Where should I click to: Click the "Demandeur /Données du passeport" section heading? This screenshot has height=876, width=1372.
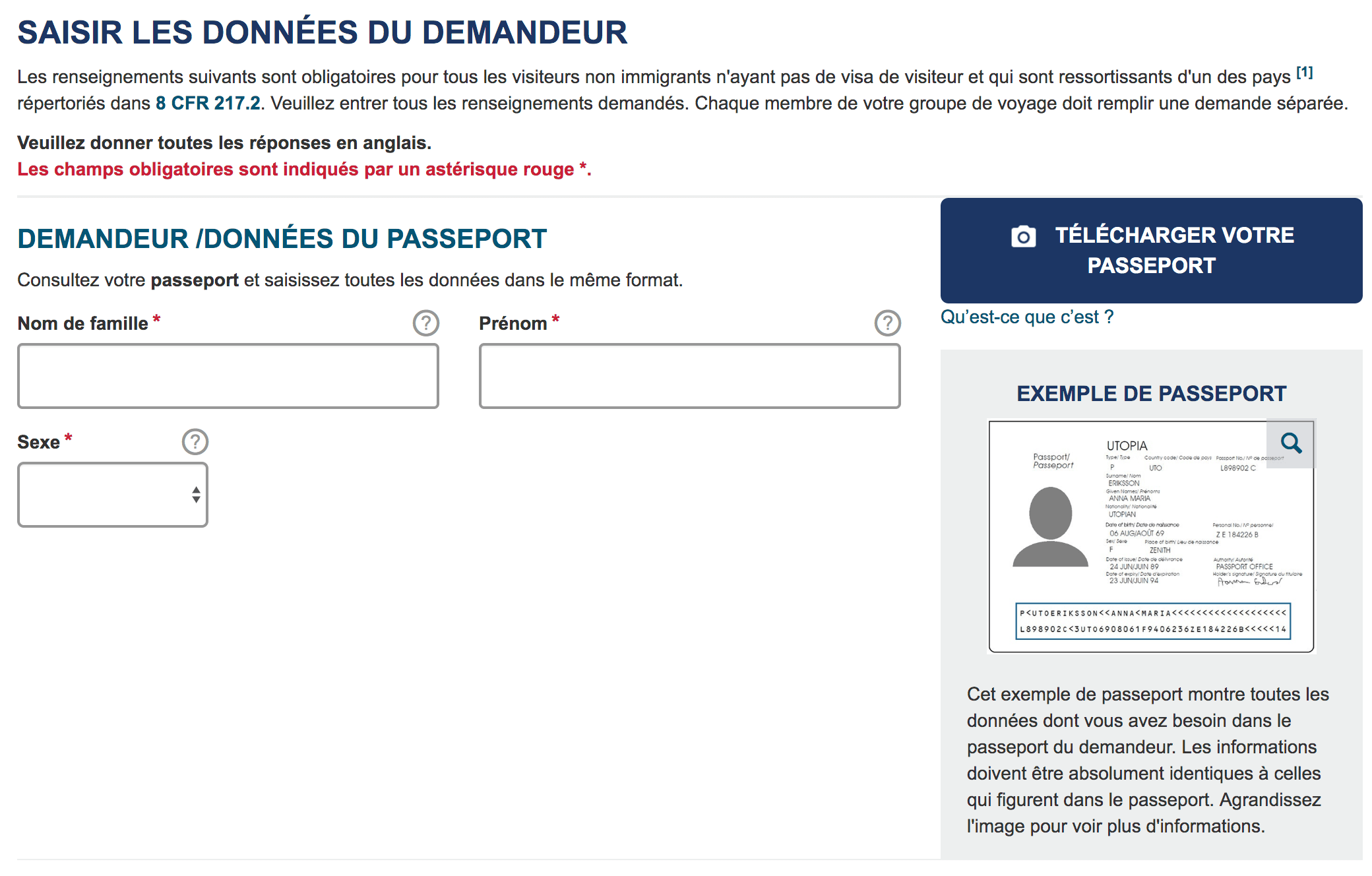coord(282,239)
